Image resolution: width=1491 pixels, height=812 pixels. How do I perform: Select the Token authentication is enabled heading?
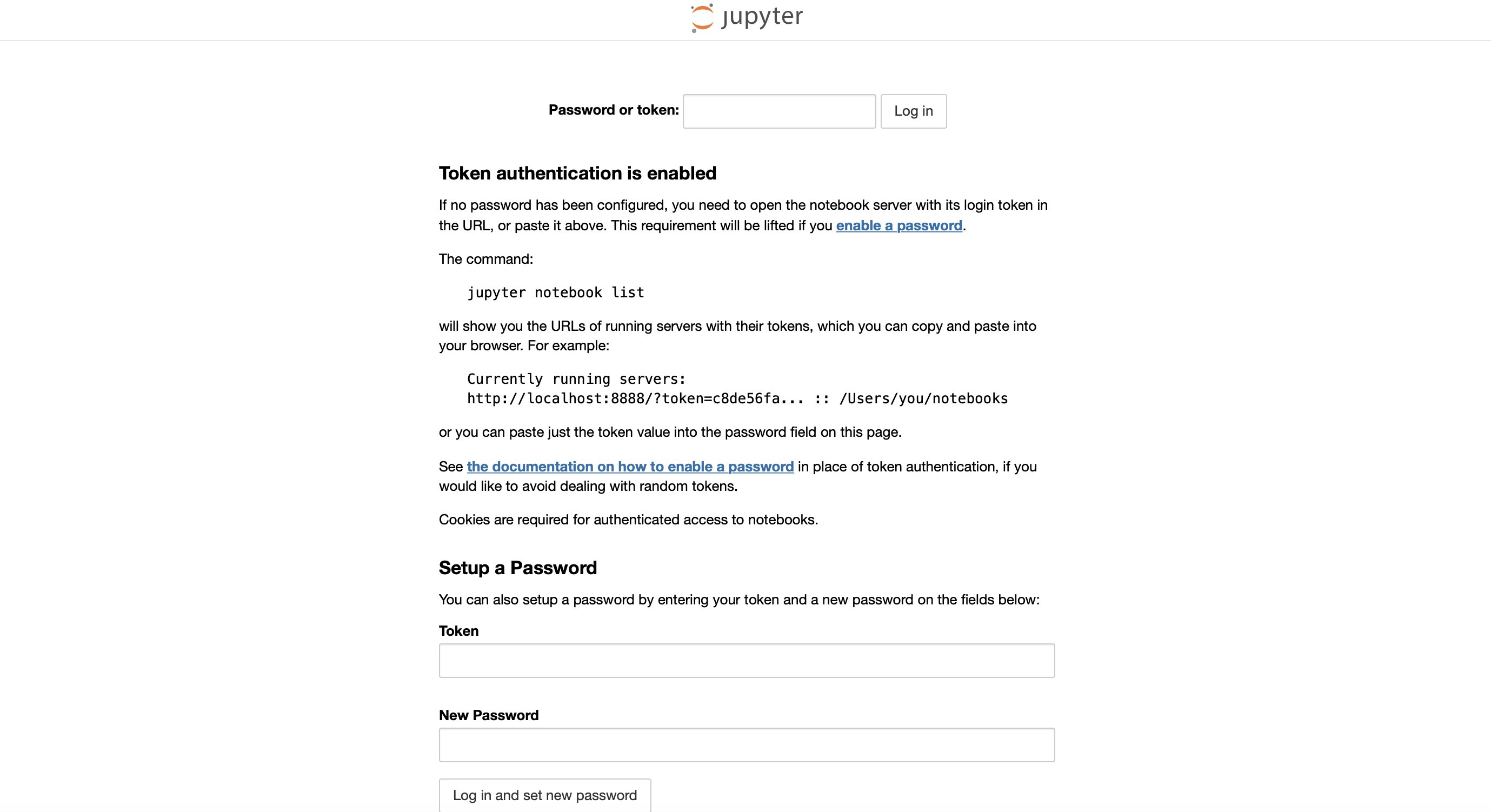(577, 172)
